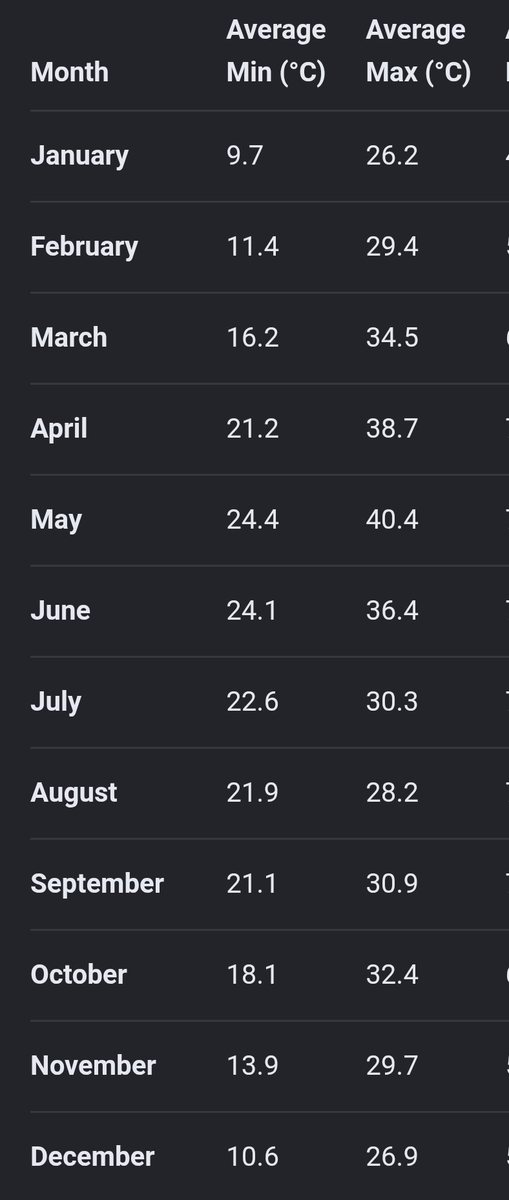
Task: Select August's maximum value 28.2
Action: coord(392,792)
